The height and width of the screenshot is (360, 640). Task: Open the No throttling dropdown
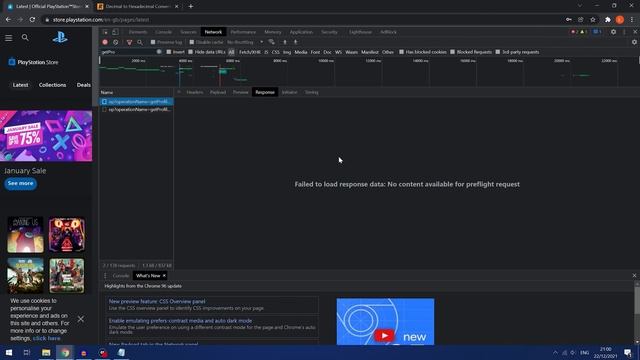tap(245, 42)
